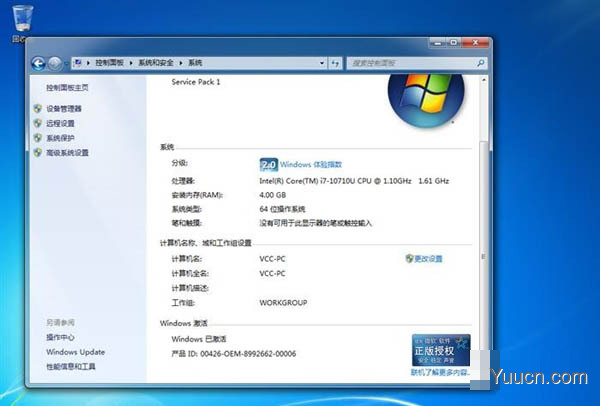Image resolution: width=600 pixels, height=406 pixels.
Task: Click the 64 位操作系统 value
Action: click(282, 209)
